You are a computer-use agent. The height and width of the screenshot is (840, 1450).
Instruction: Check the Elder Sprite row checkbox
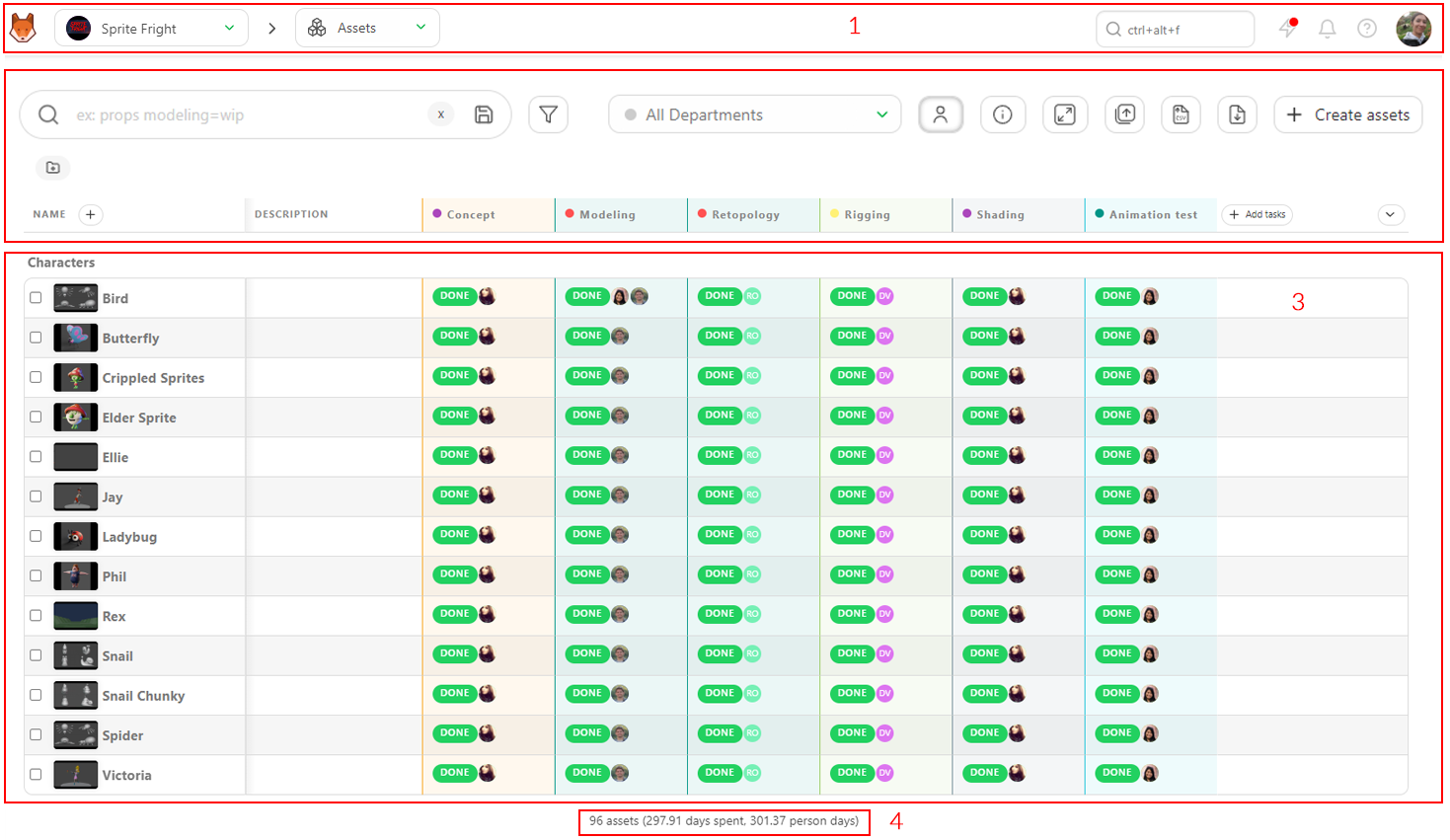click(x=36, y=417)
